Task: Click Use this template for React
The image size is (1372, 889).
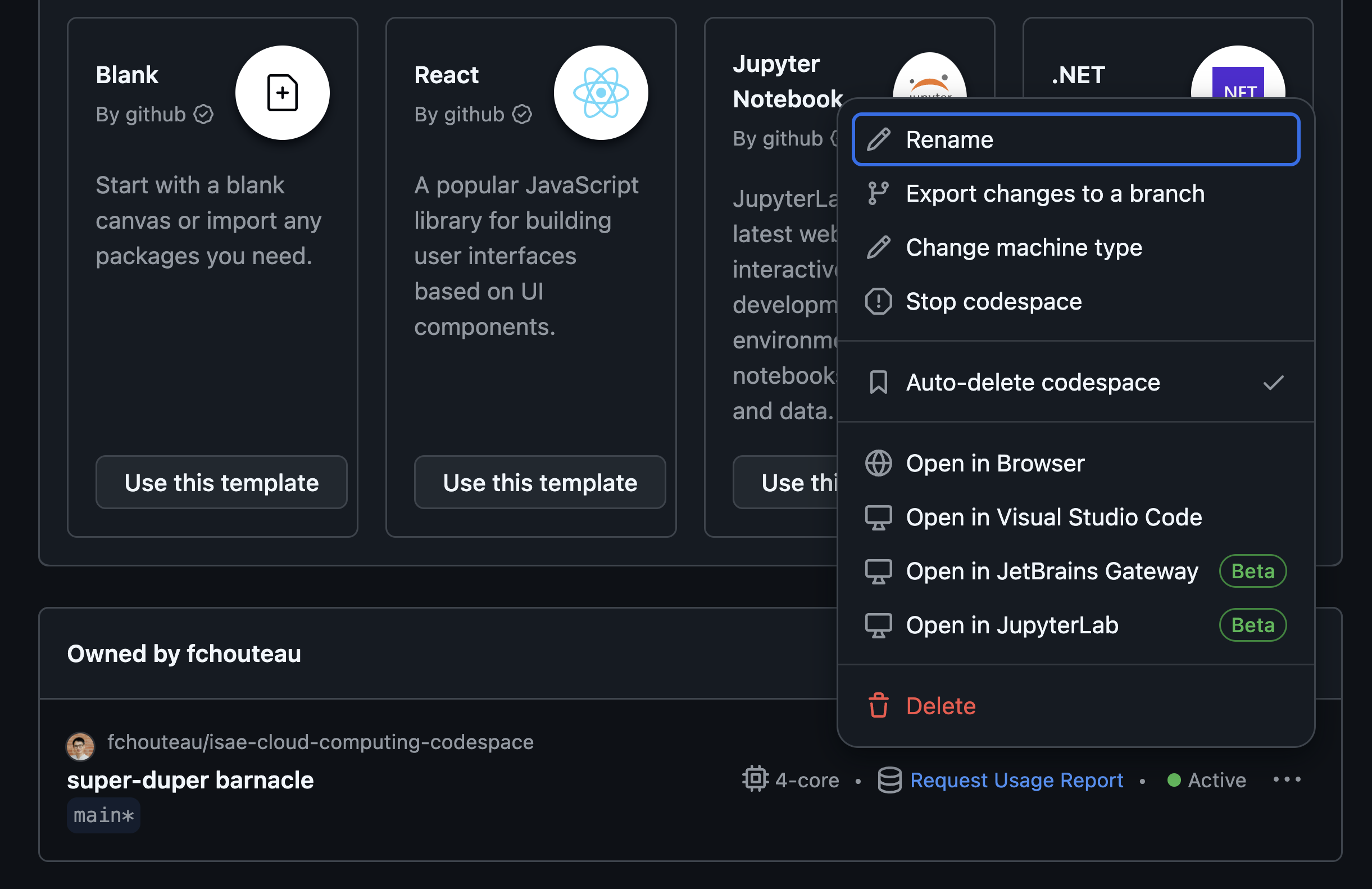Action: [540, 482]
